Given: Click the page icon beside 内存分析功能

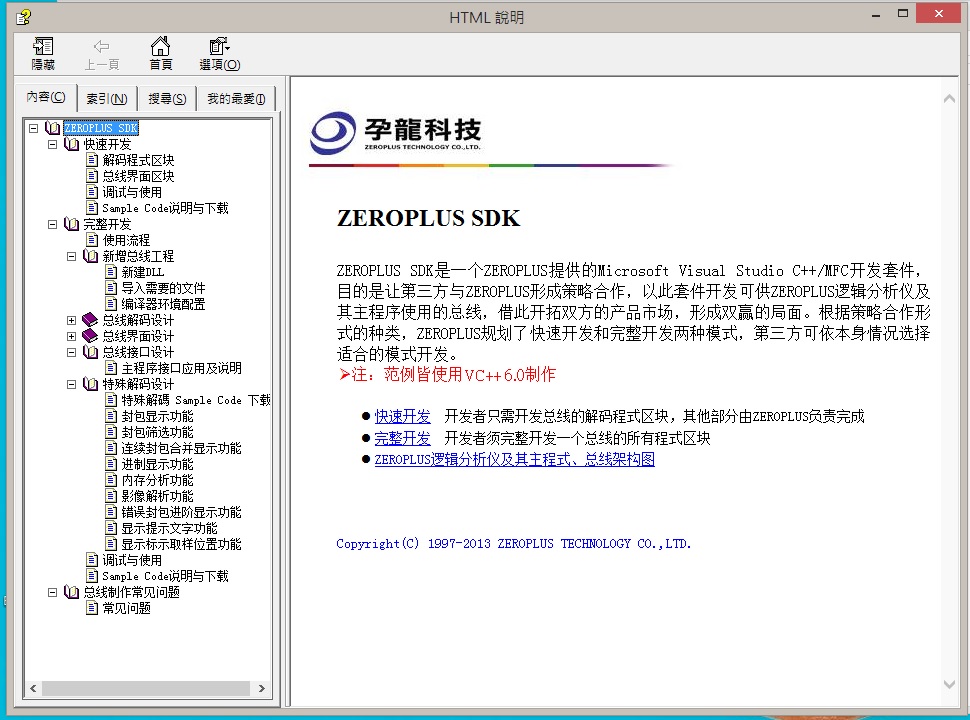Looking at the screenshot, I should 111,480.
